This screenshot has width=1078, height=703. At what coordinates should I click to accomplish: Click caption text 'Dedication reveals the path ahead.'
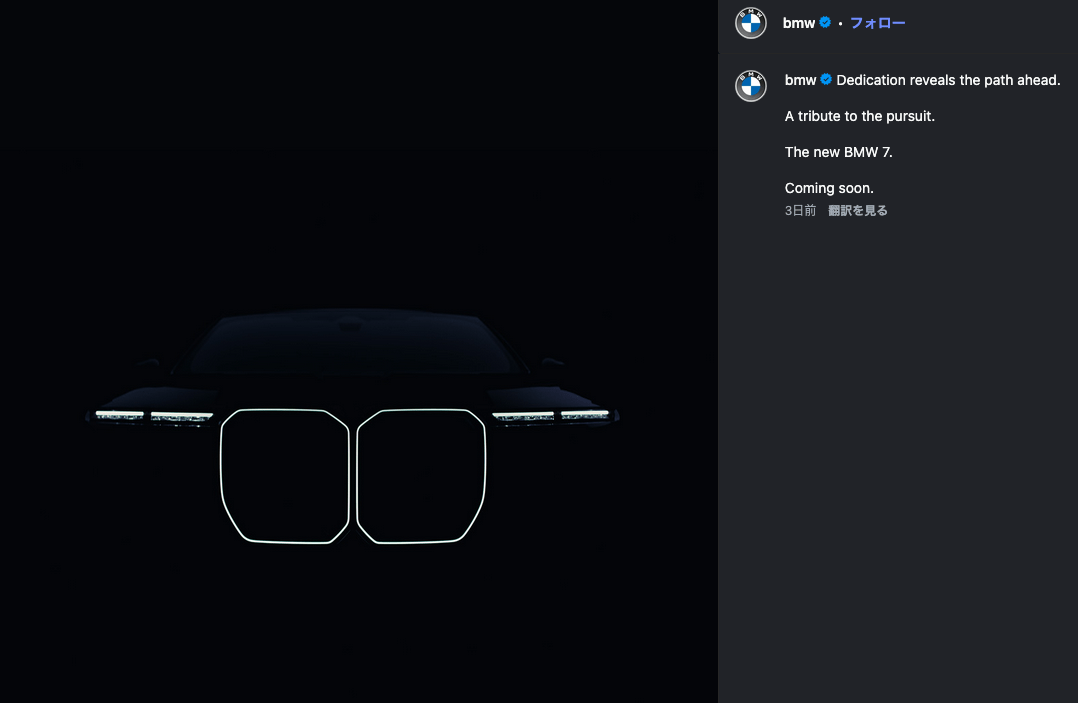pyautogui.click(x=948, y=80)
